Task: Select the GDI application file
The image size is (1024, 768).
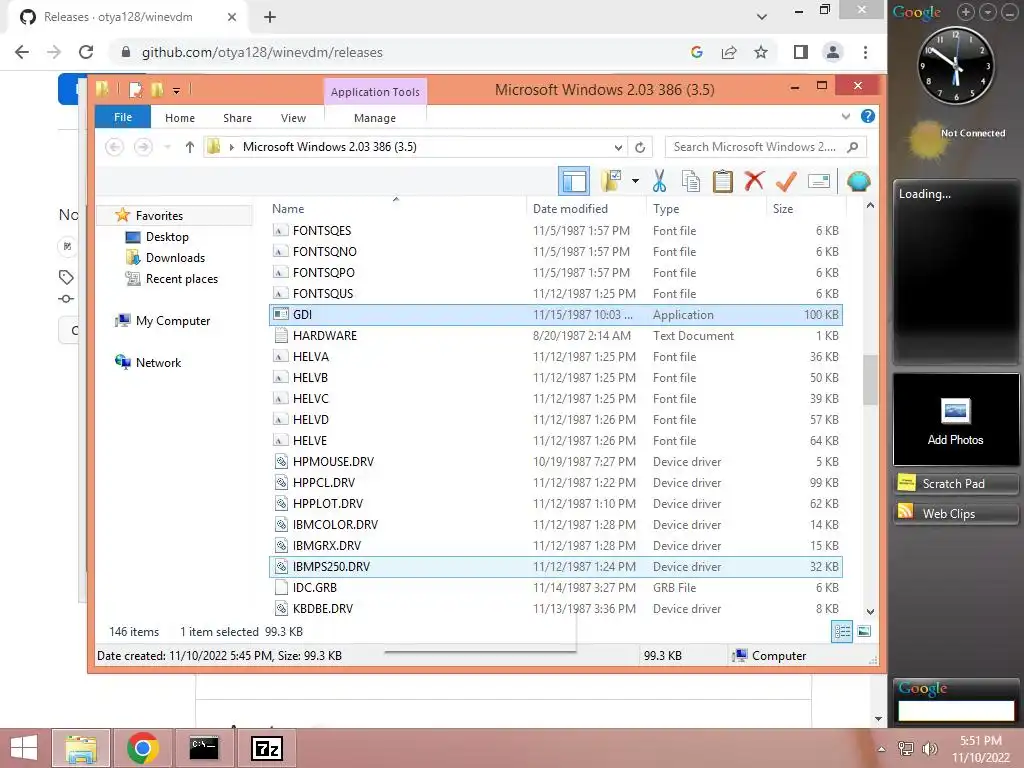Action: click(x=556, y=315)
